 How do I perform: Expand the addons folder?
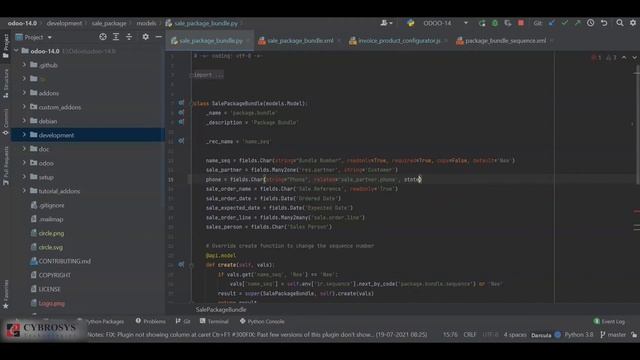[x=24, y=93]
